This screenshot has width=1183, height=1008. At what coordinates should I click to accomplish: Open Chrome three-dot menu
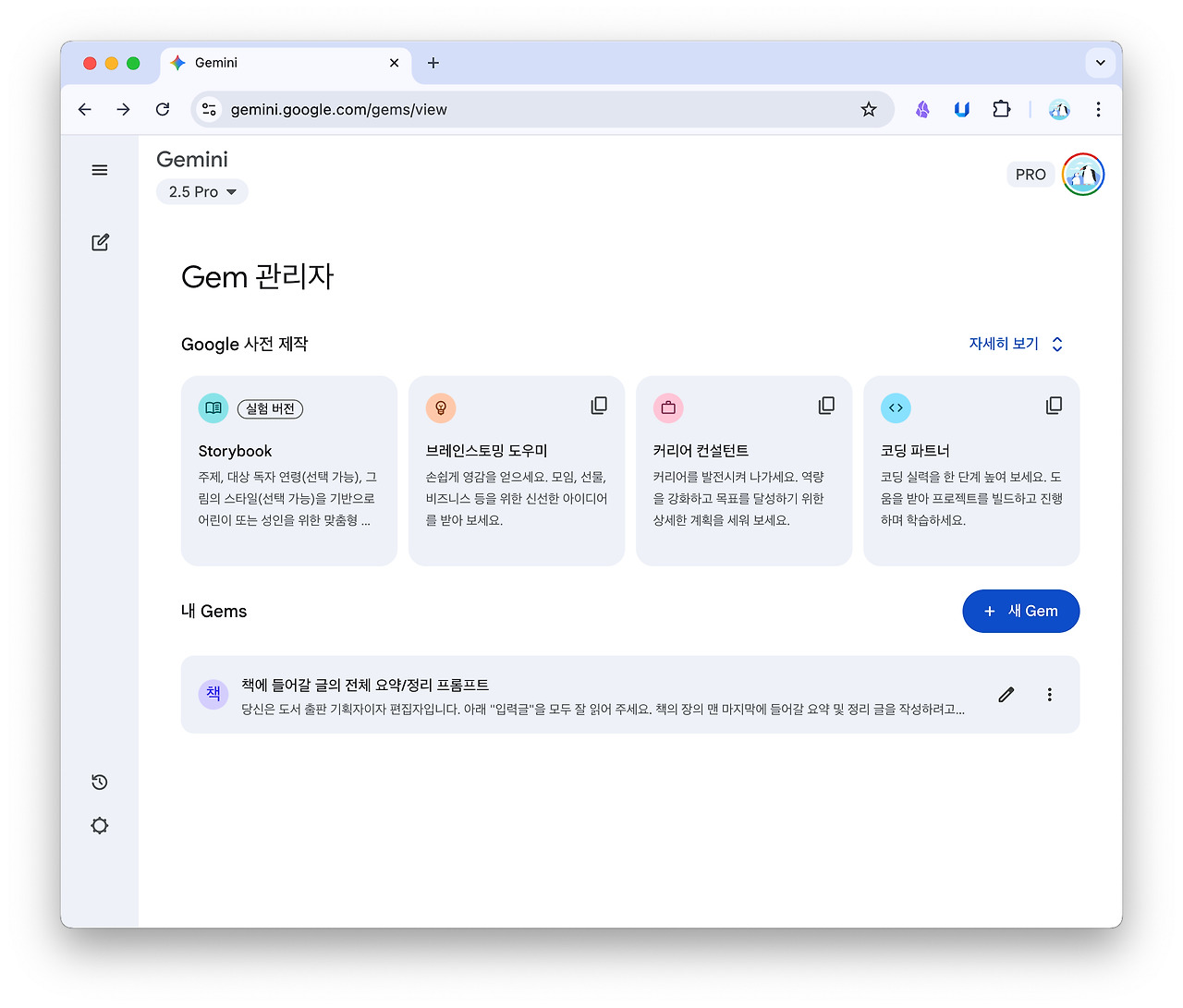[1098, 110]
